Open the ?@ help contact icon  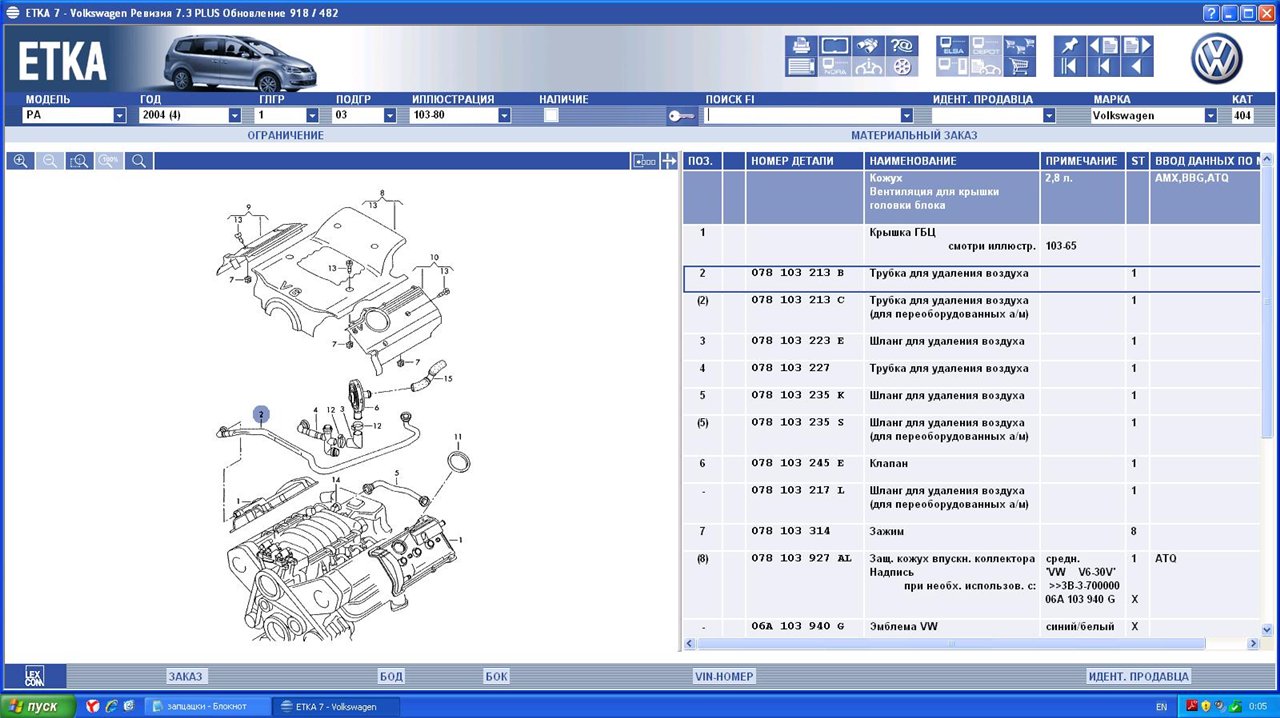pyautogui.click(x=901, y=46)
